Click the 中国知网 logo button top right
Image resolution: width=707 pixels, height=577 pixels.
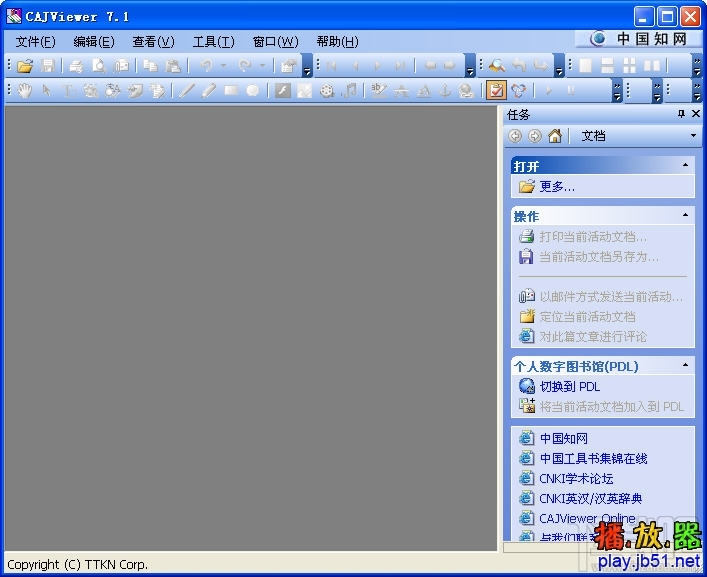pos(638,39)
